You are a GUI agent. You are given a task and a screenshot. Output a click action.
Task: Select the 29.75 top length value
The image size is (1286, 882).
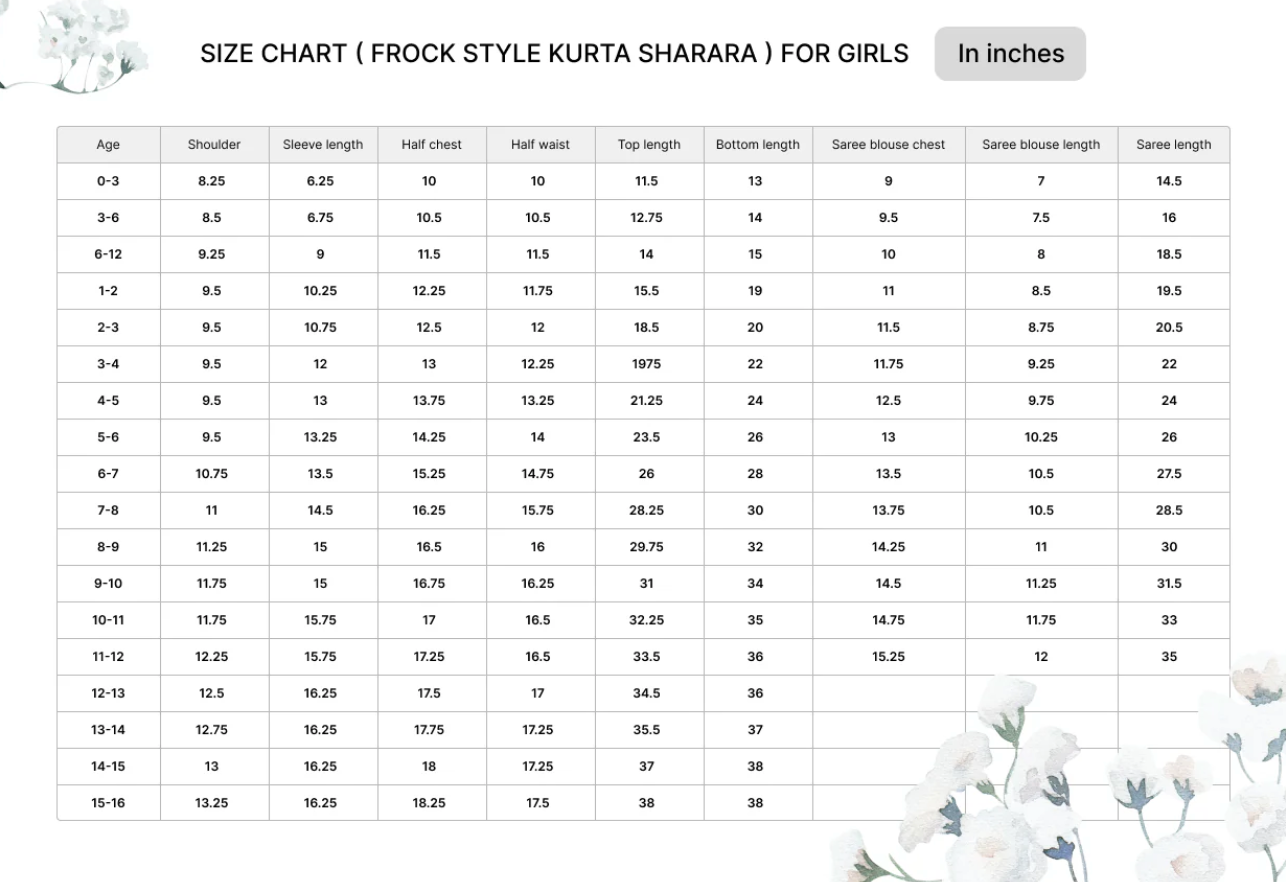click(x=646, y=547)
